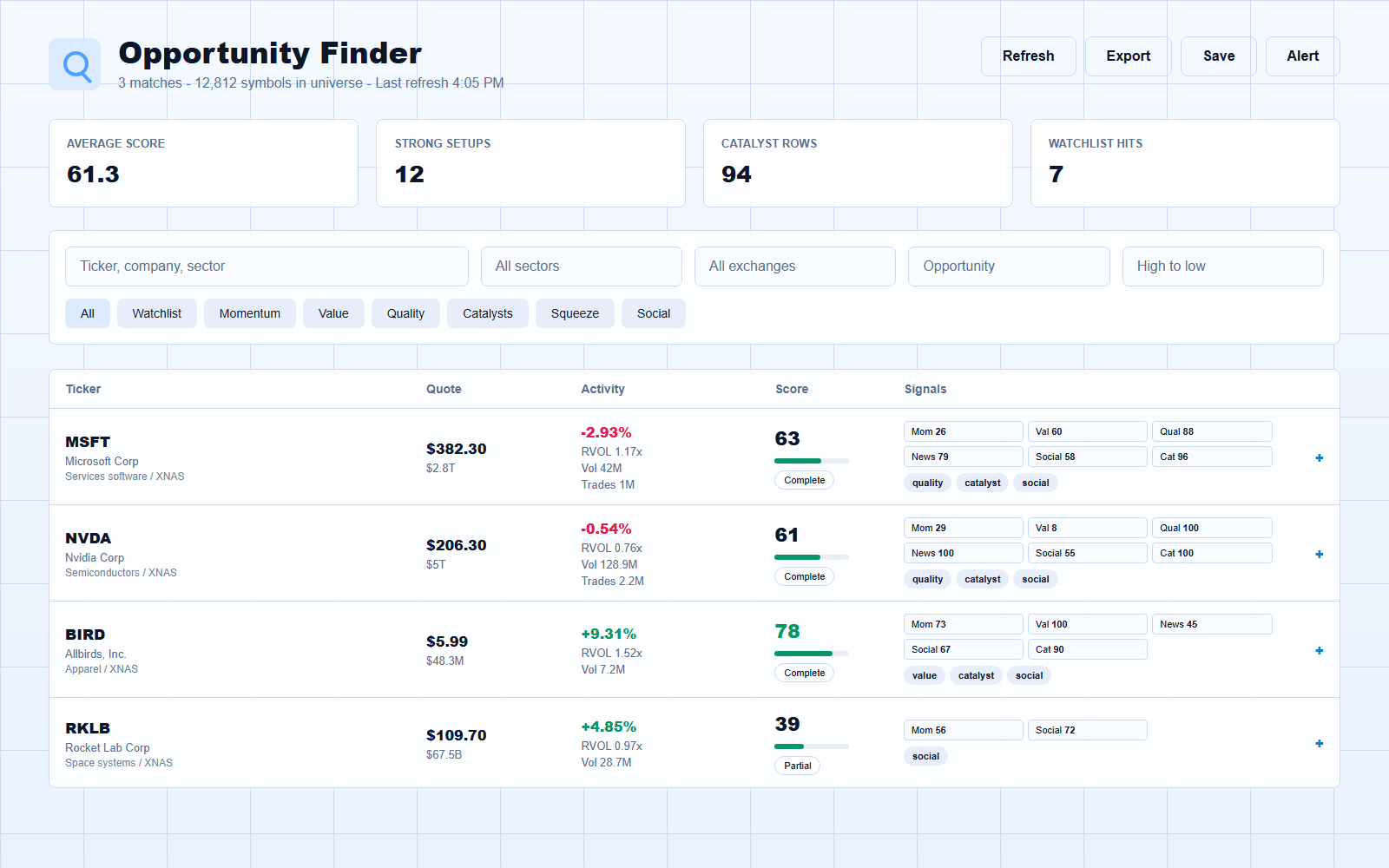Image resolution: width=1389 pixels, height=868 pixels.
Task: Click the Val 8 signal box
Action: point(1088,528)
